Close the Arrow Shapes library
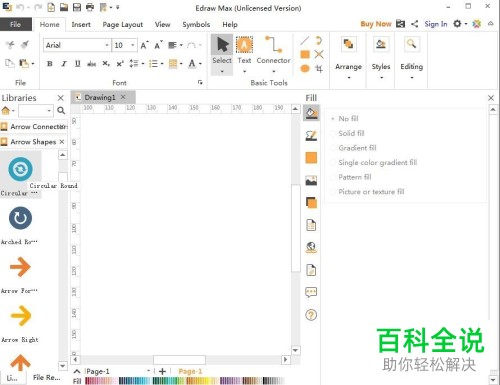The width and height of the screenshot is (500, 385). 62,142
